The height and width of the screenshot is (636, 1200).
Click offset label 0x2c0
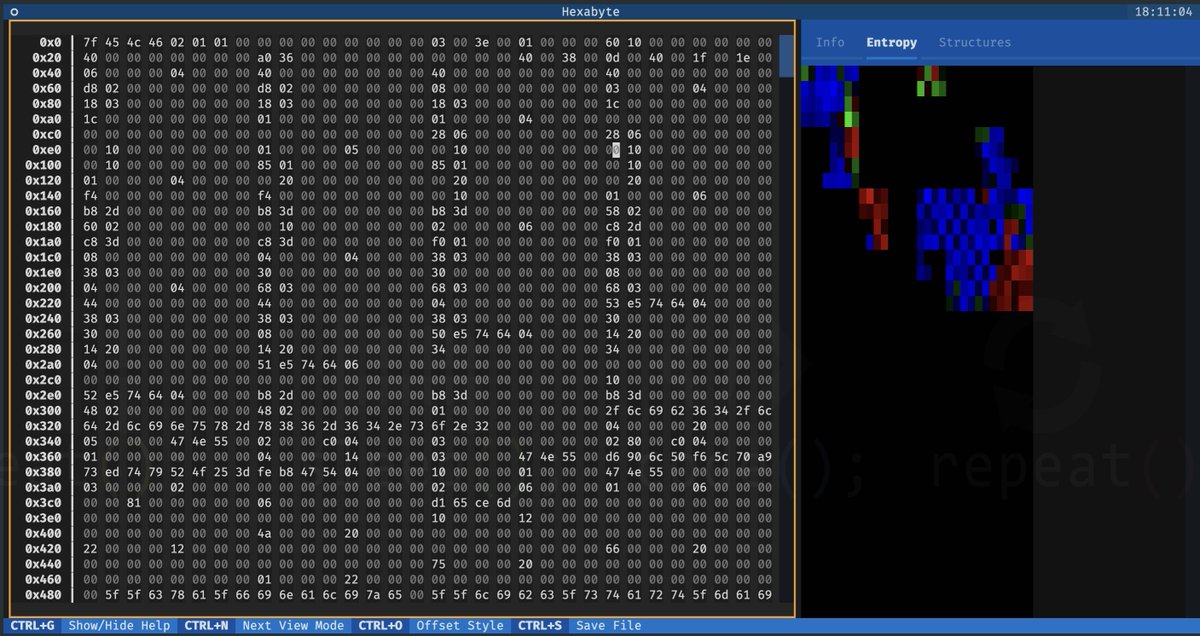coord(43,380)
